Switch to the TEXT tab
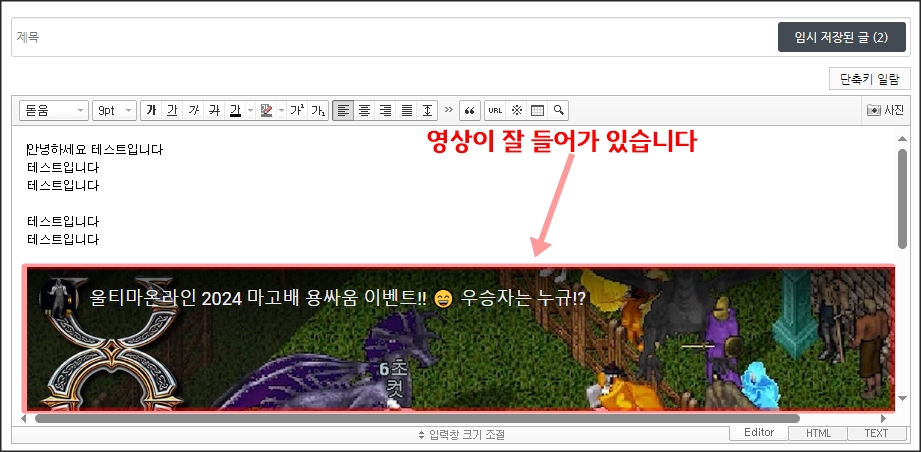This screenshot has width=921, height=452. click(x=876, y=433)
